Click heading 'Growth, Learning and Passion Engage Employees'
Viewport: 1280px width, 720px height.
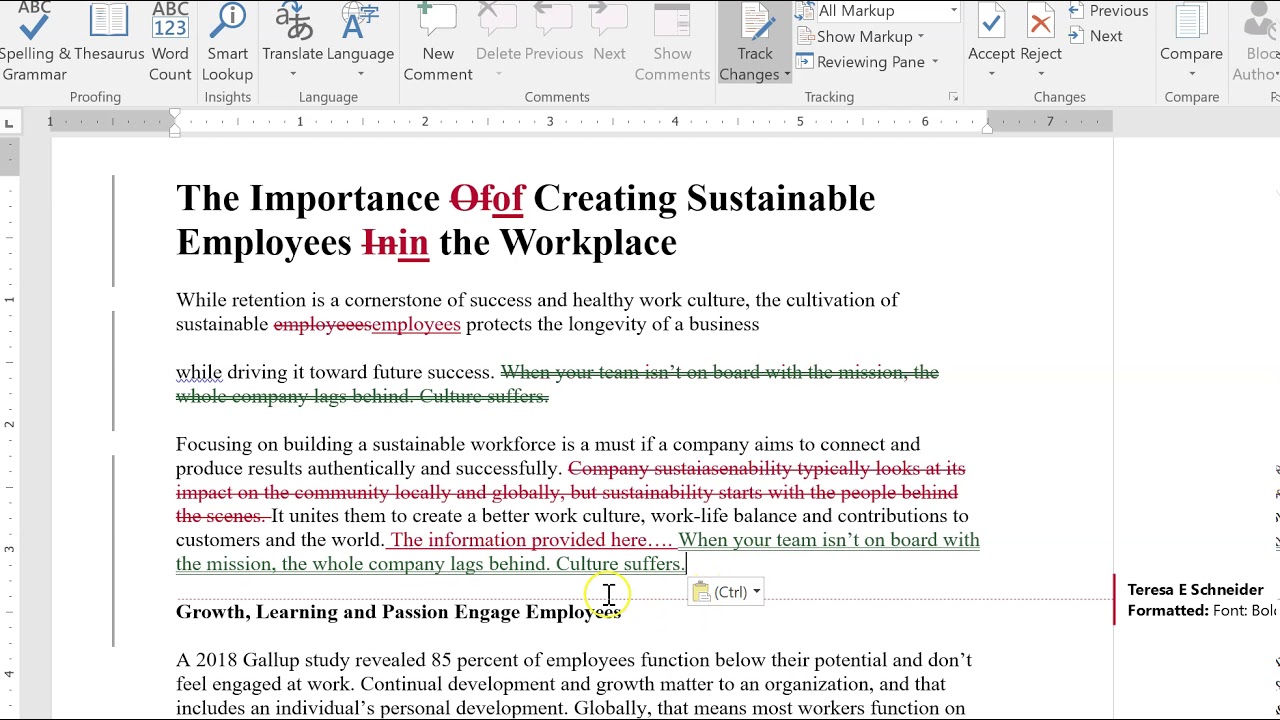coord(399,612)
